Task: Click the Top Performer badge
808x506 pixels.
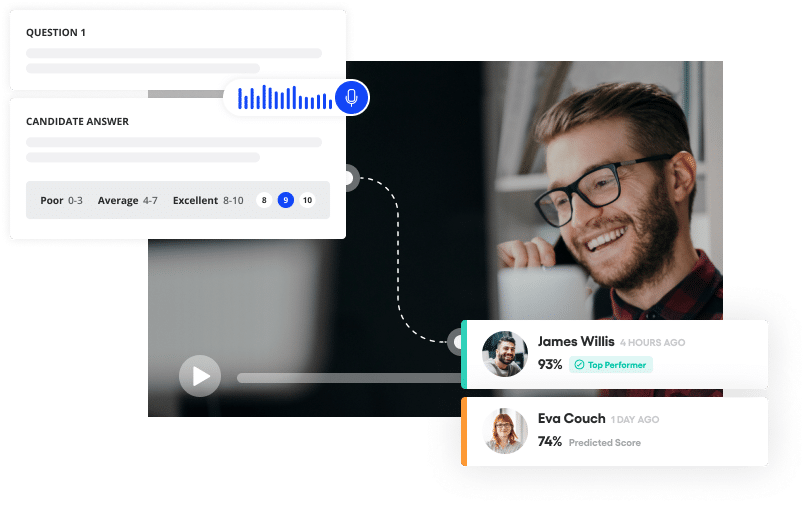Action: coord(611,365)
